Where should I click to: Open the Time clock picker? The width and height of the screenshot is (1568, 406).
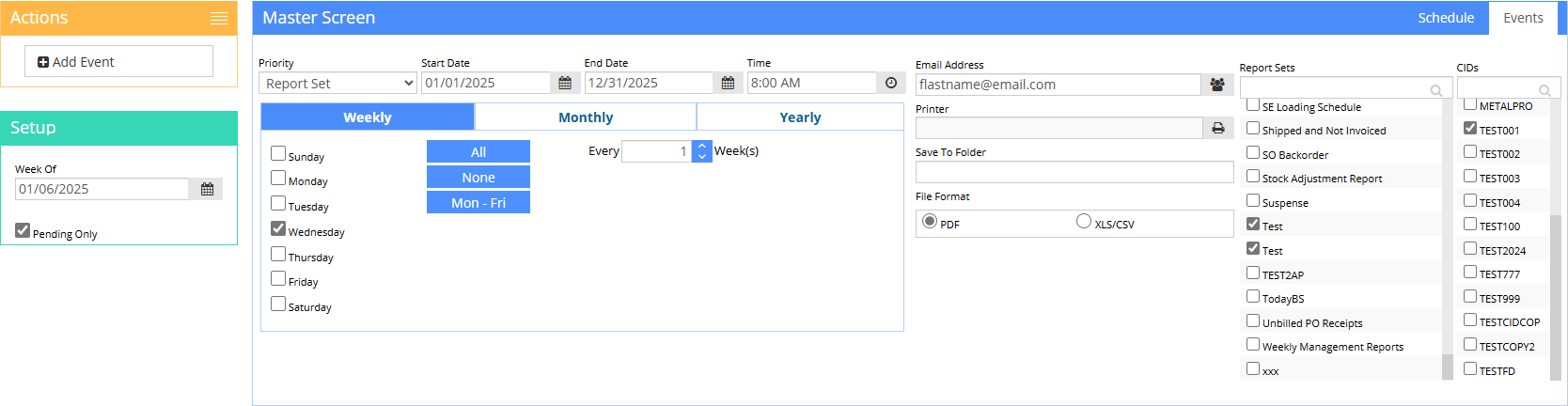pyautogui.click(x=891, y=83)
